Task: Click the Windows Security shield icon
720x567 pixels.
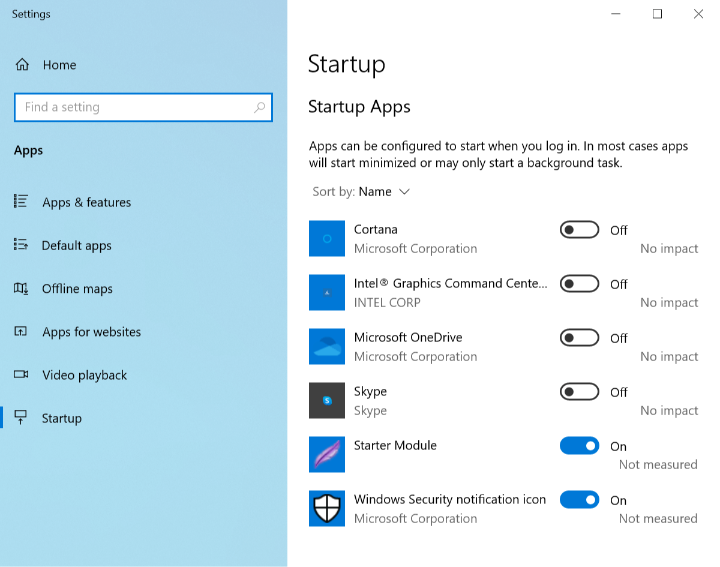Action: pyautogui.click(x=326, y=508)
